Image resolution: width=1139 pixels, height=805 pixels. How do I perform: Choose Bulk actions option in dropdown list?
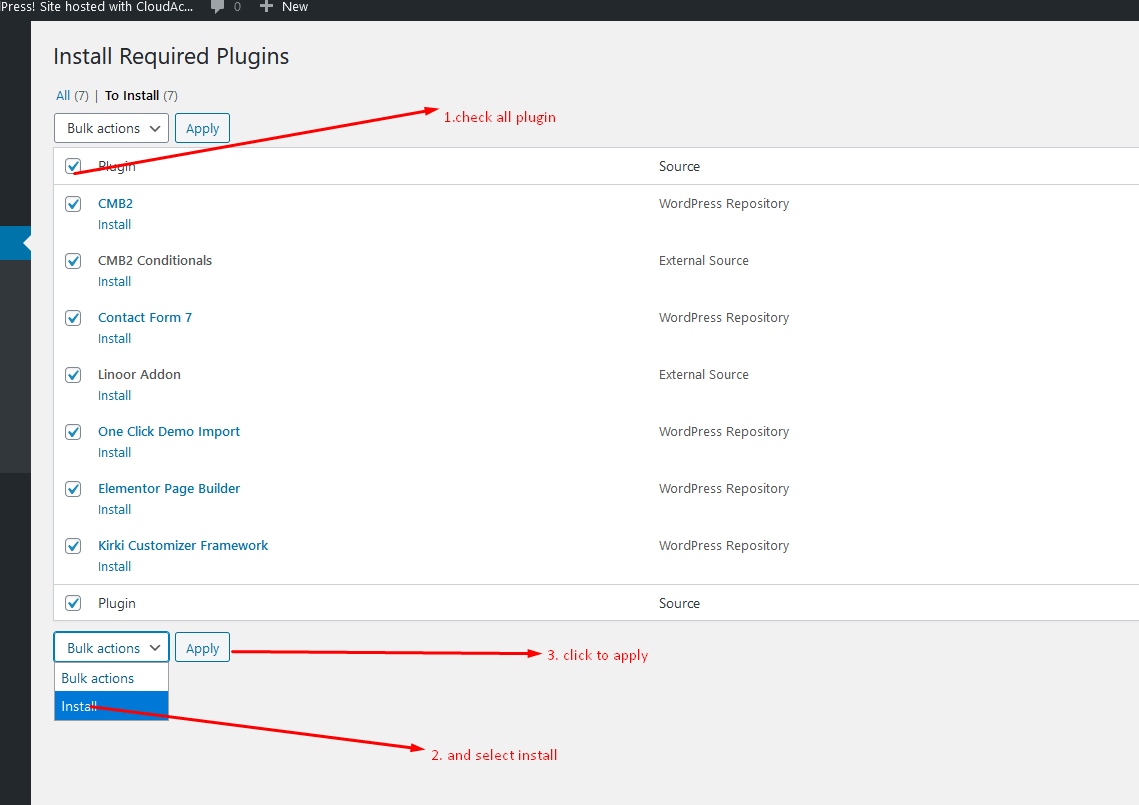98,678
